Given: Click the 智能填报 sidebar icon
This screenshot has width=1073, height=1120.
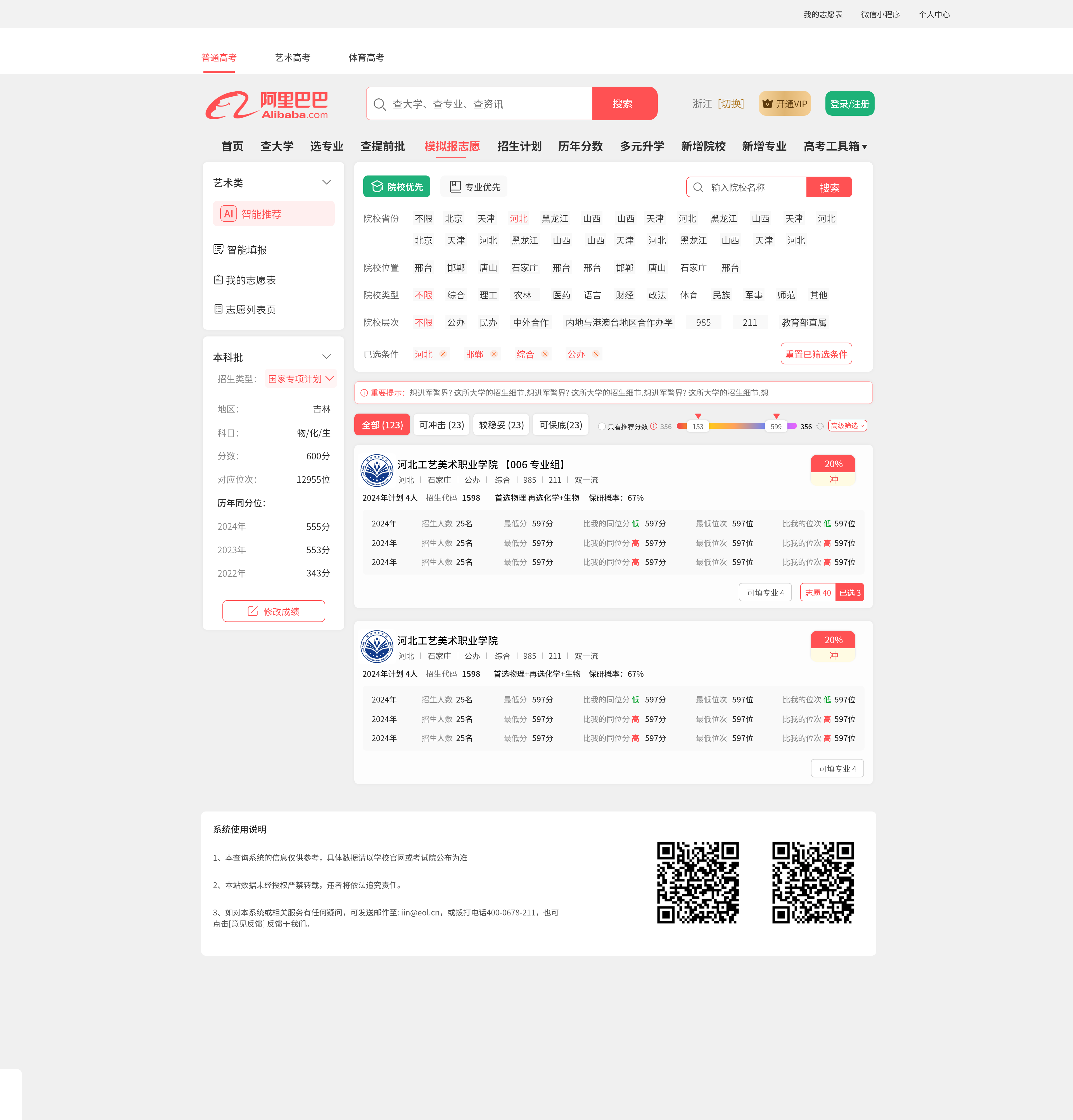Looking at the screenshot, I should coord(218,249).
